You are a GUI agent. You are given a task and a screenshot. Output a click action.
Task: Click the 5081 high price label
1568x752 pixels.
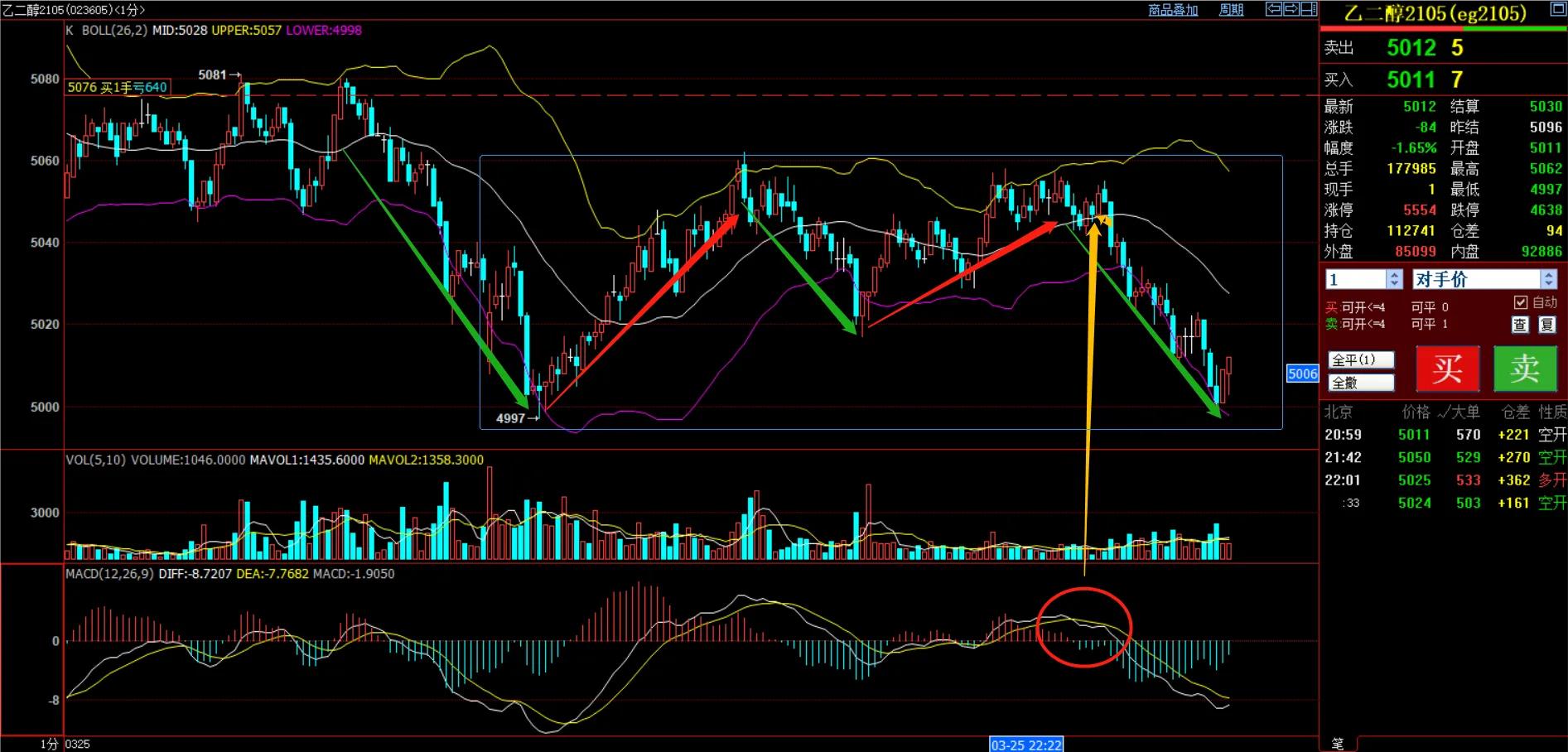[212, 75]
